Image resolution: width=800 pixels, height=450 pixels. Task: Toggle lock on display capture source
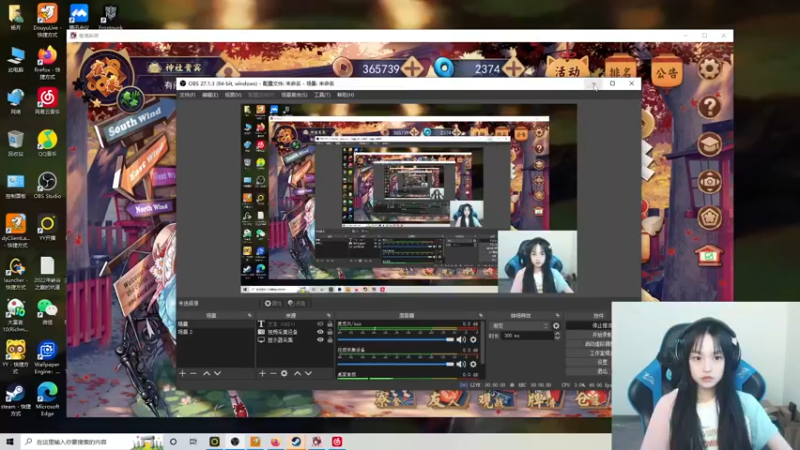point(330,340)
